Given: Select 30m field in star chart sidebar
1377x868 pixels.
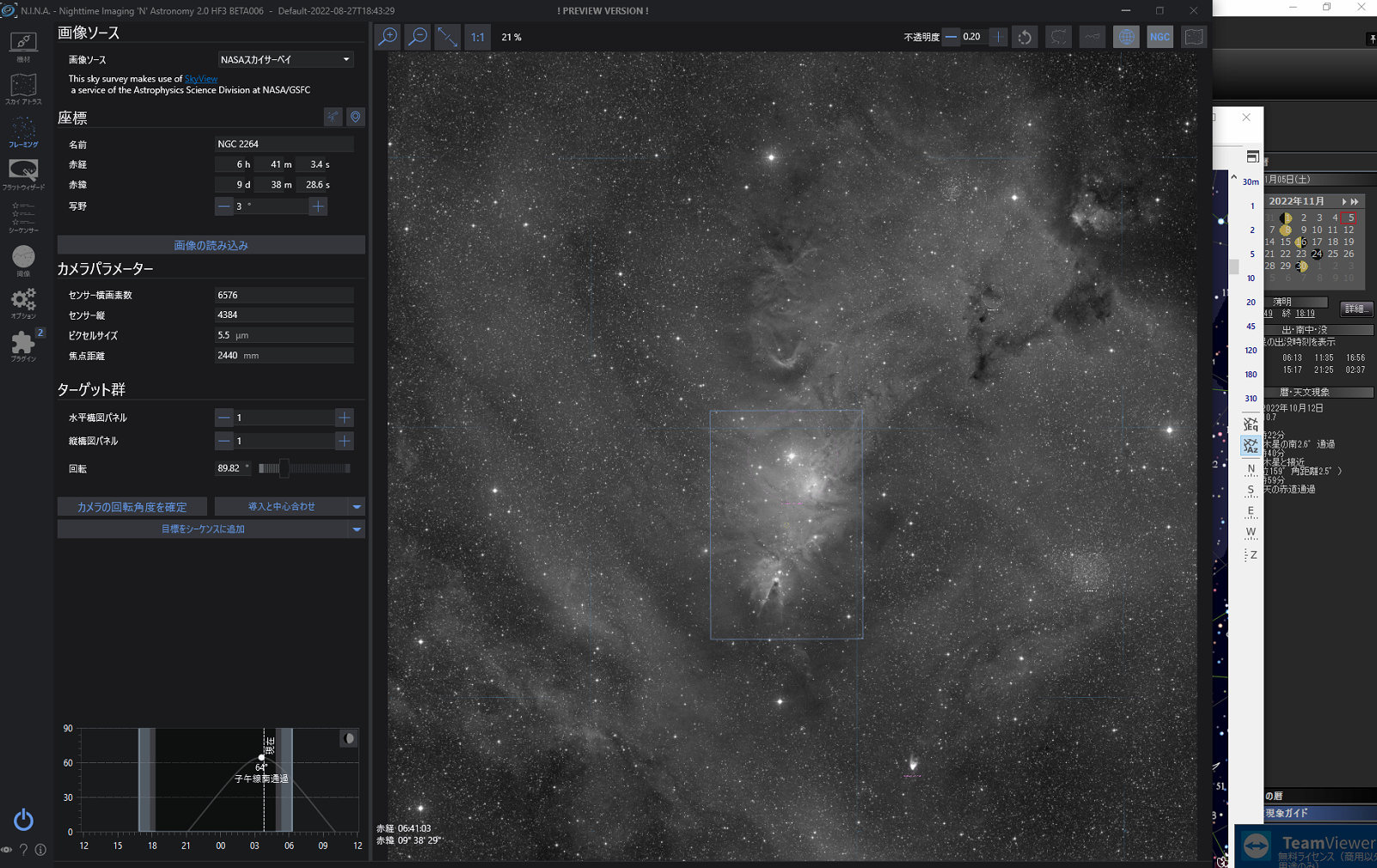Looking at the screenshot, I should point(1251,181).
